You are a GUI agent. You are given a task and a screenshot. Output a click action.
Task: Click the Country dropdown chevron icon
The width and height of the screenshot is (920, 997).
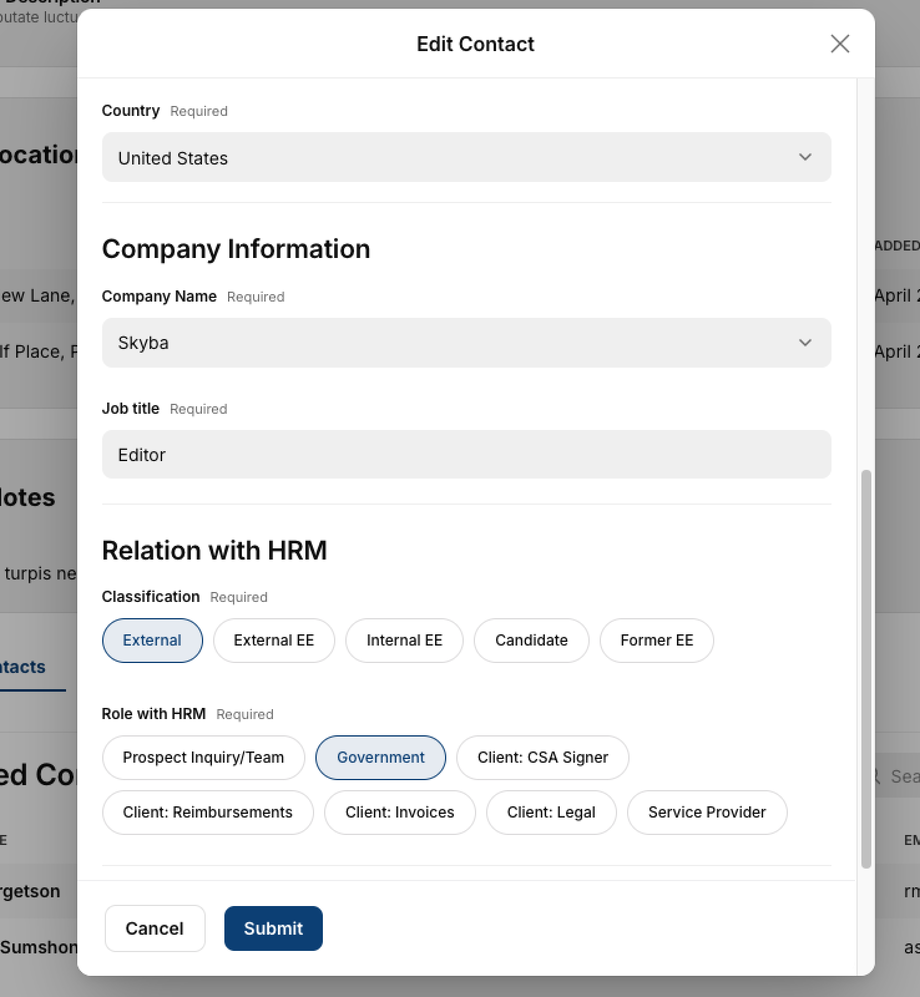pyautogui.click(x=805, y=158)
